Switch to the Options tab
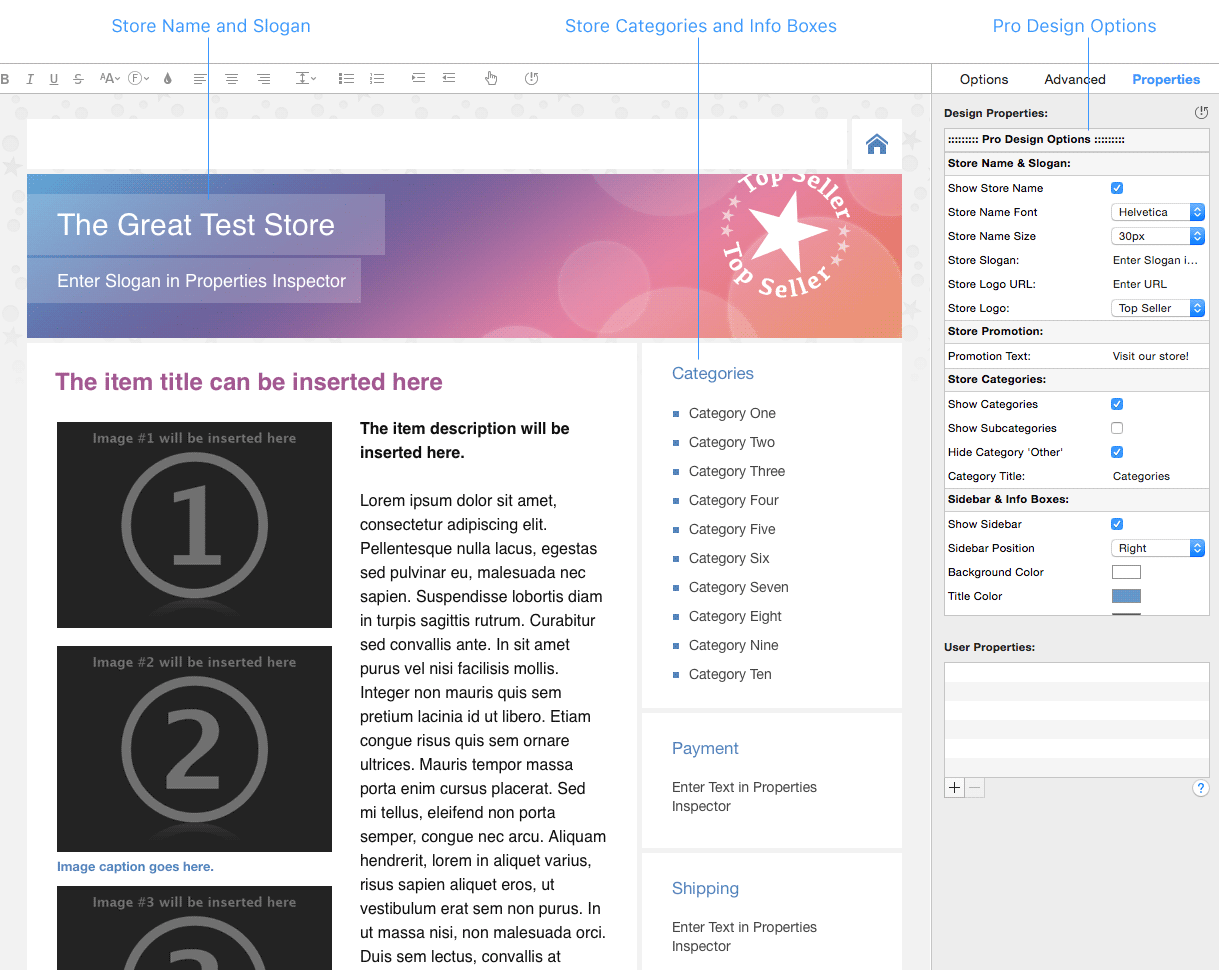The width and height of the screenshot is (1219, 970). click(984, 79)
